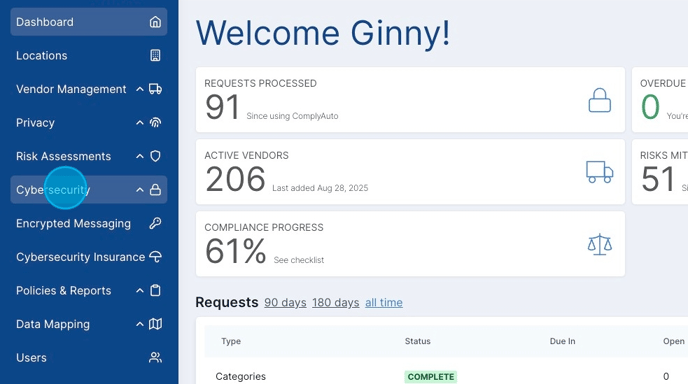Select Privacy in the sidebar
The width and height of the screenshot is (688, 384).
tap(35, 122)
